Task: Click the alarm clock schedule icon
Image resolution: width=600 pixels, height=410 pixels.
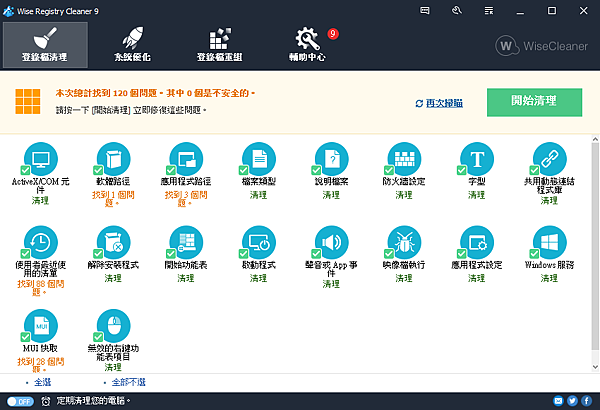Action: pyautogui.click(x=46, y=401)
